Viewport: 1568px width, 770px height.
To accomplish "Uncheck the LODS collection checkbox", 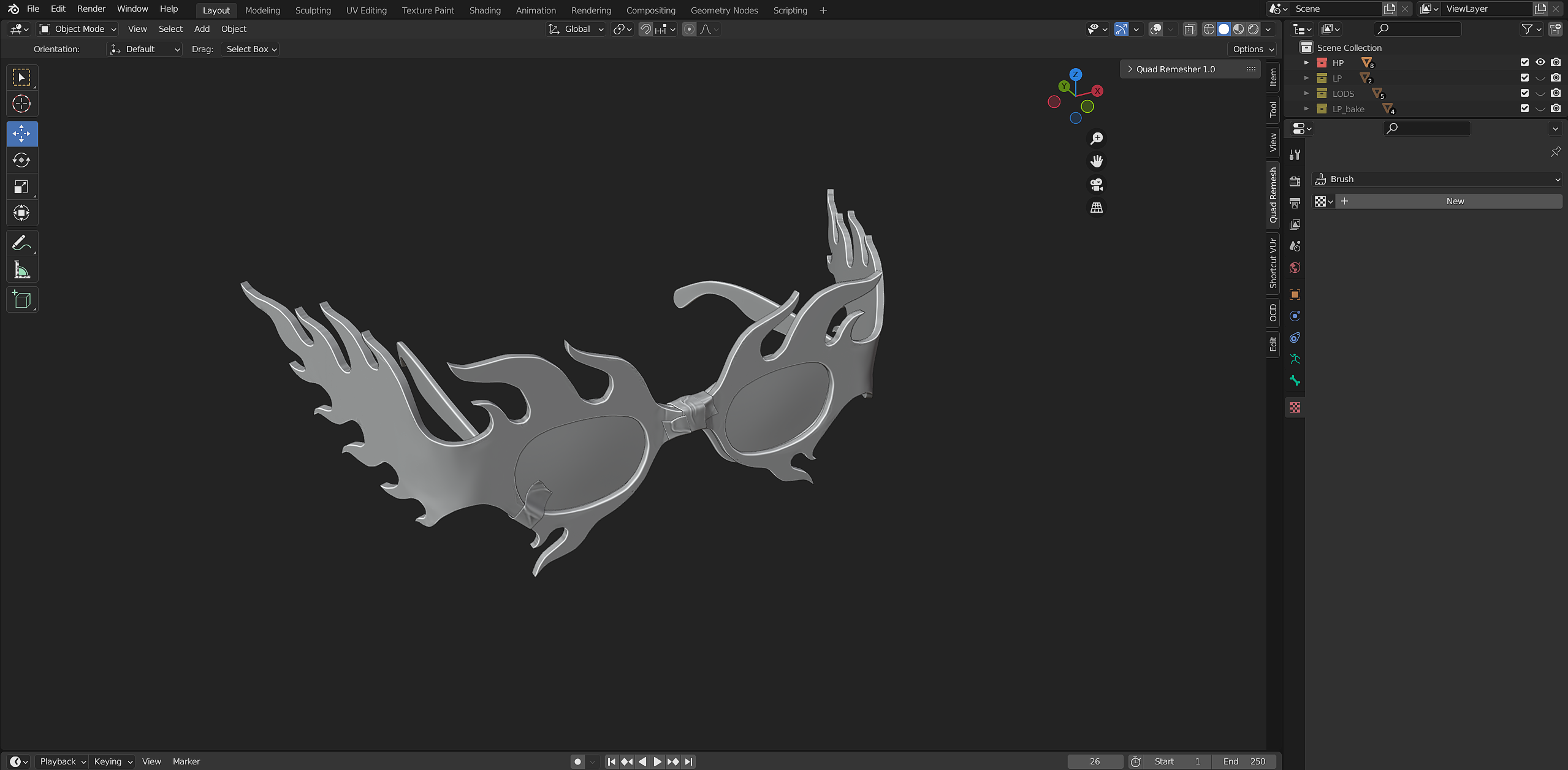I will point(1524,93).
